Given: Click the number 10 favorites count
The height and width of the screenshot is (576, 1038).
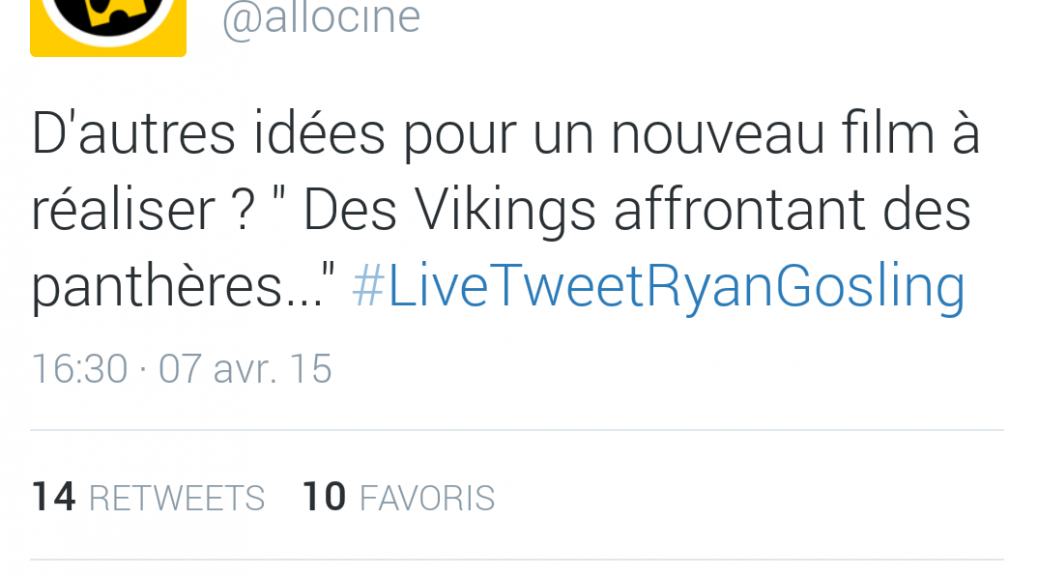Looking at the screenshot, I should (324, 497).
